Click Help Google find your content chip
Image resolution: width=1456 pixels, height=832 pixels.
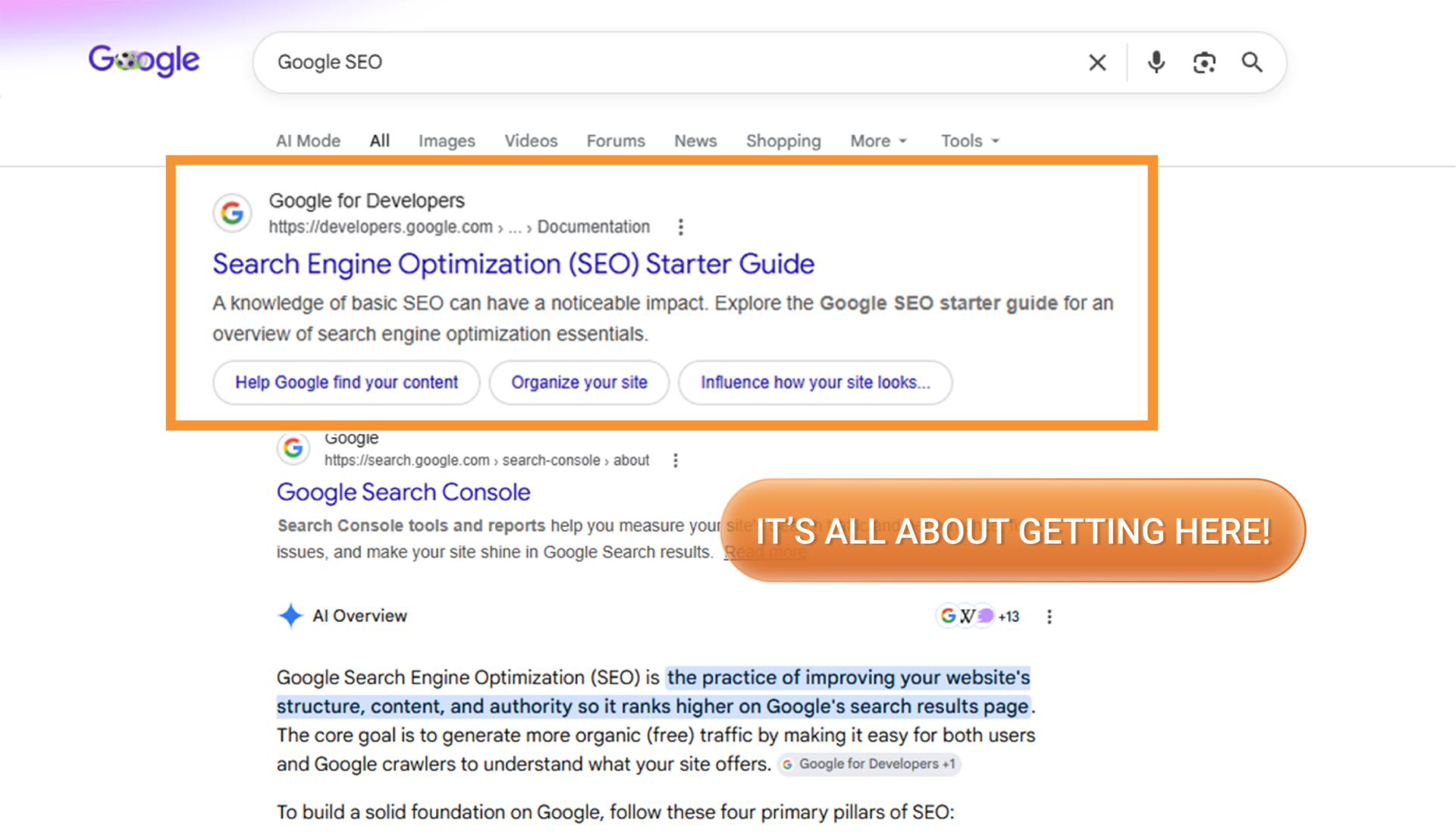point(347,382)
